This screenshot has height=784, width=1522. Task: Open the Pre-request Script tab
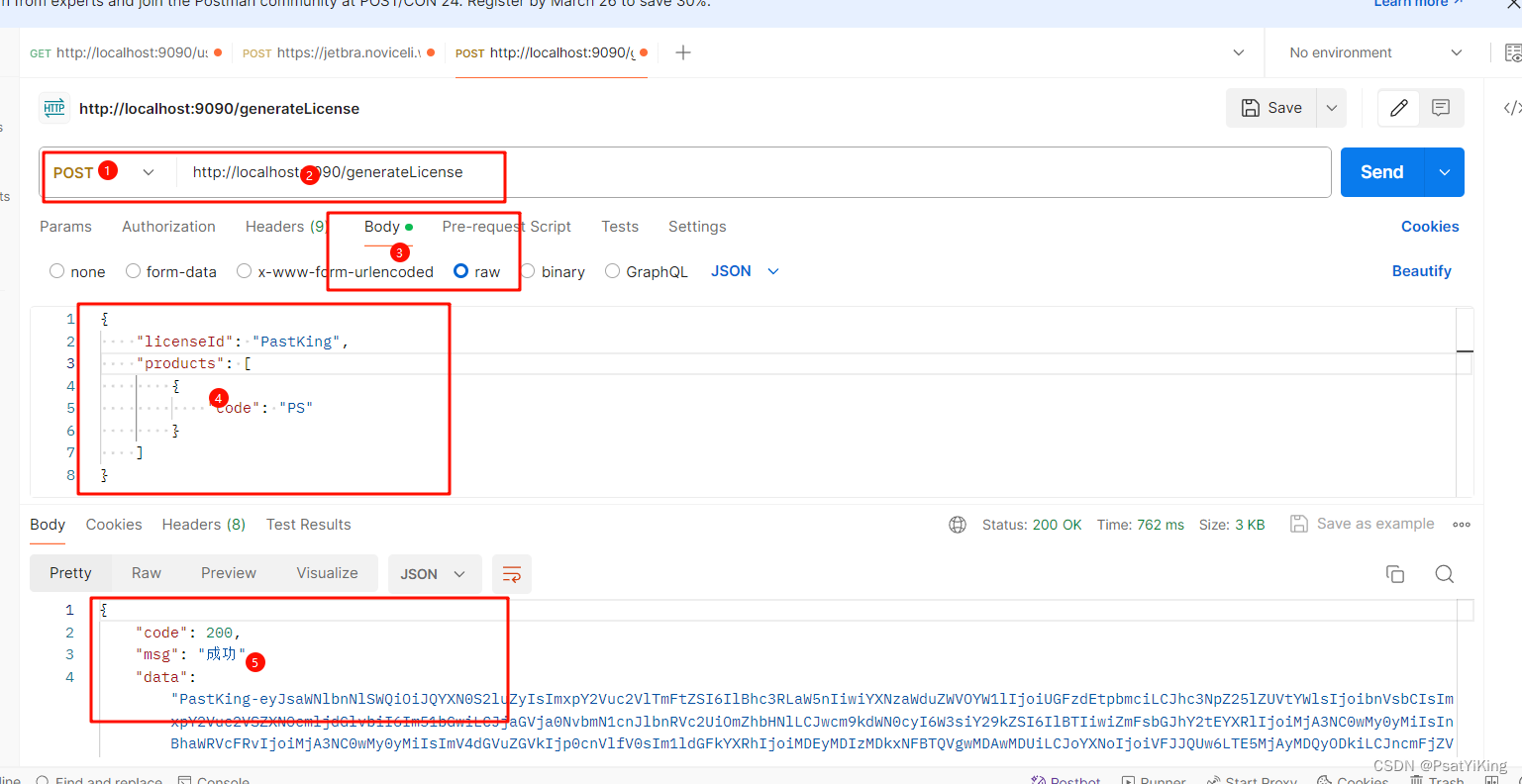click(x=506, y=227)
